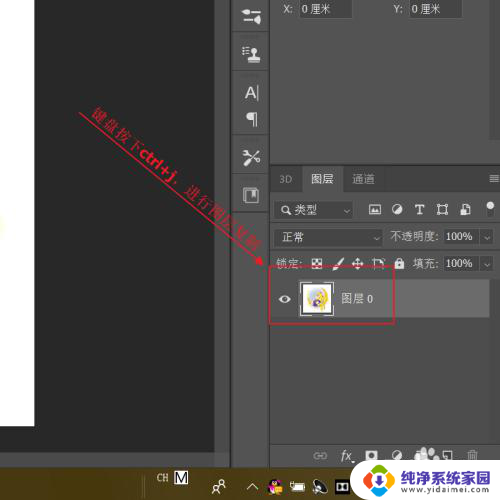Open the Tool Presets panel icon
The height and width of the screenshot is (500, 500).
pos(251,158)
